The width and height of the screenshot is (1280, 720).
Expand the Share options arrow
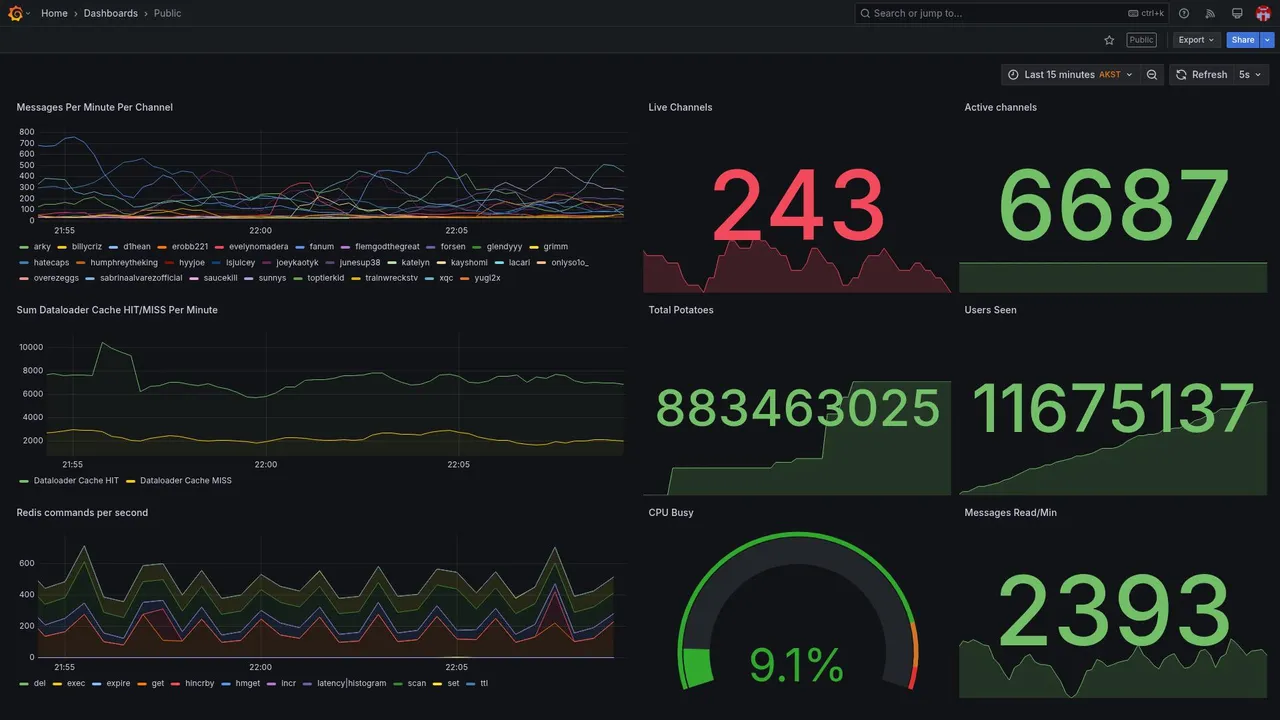point(1268,40)
